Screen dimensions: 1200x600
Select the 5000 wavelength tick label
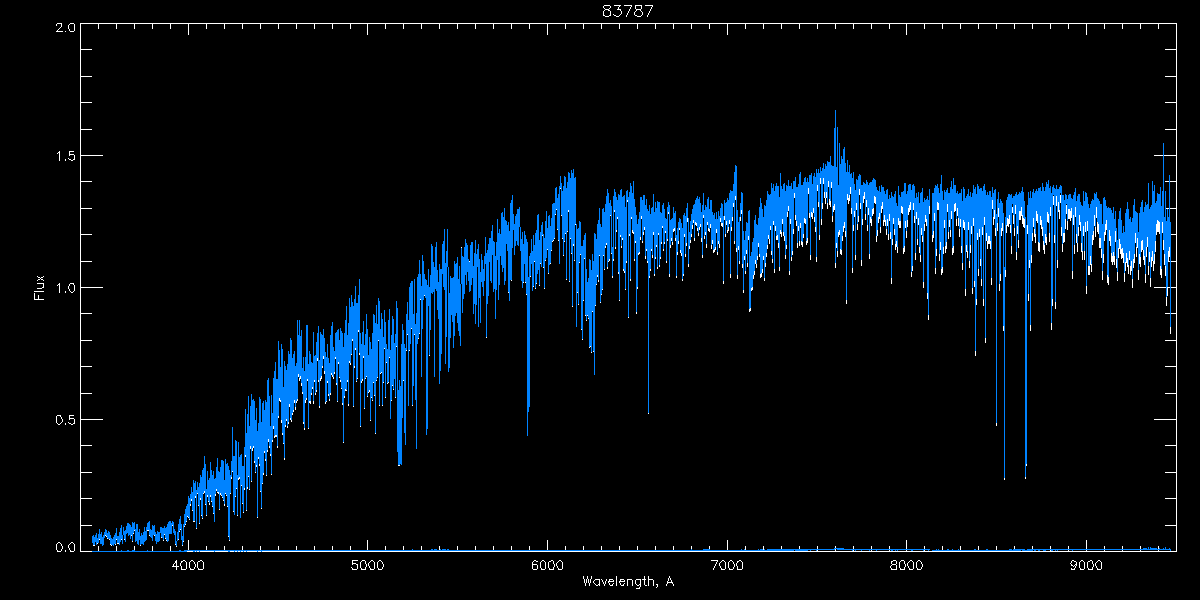tap(368, 565)
